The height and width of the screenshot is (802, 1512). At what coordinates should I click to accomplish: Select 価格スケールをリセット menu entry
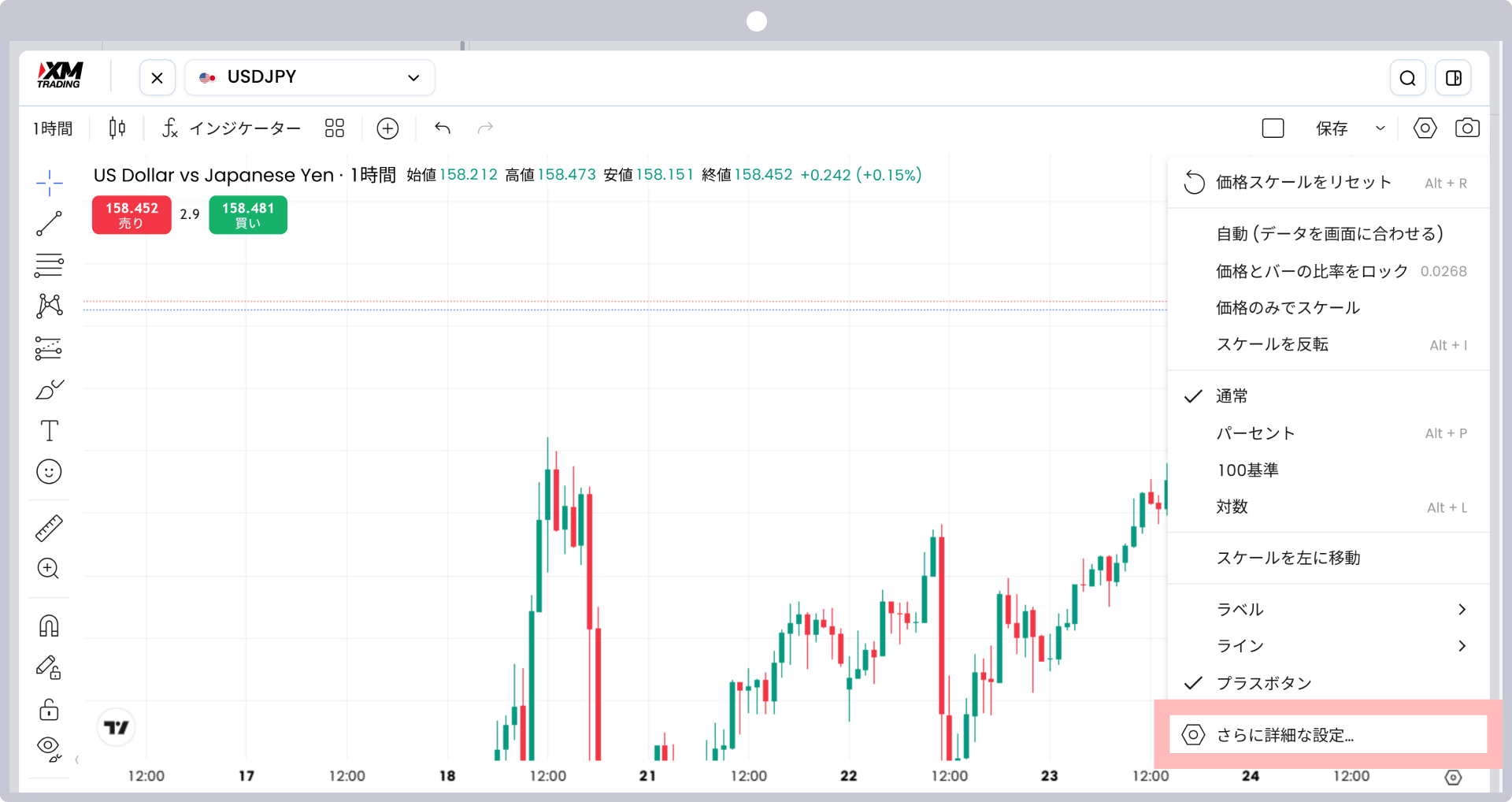(1329, 182)
